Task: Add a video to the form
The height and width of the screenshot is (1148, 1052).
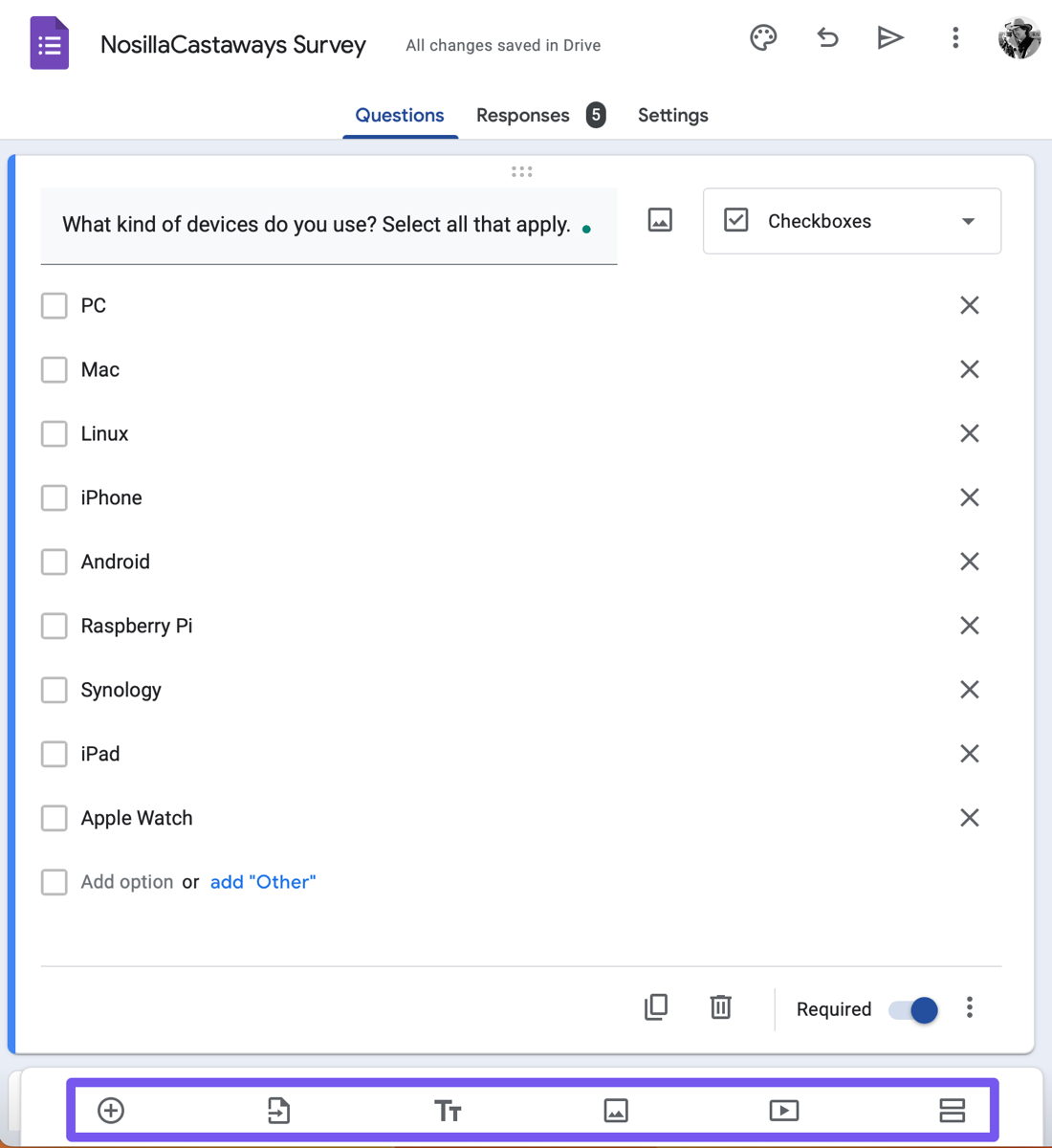Action: [784, 1110]
